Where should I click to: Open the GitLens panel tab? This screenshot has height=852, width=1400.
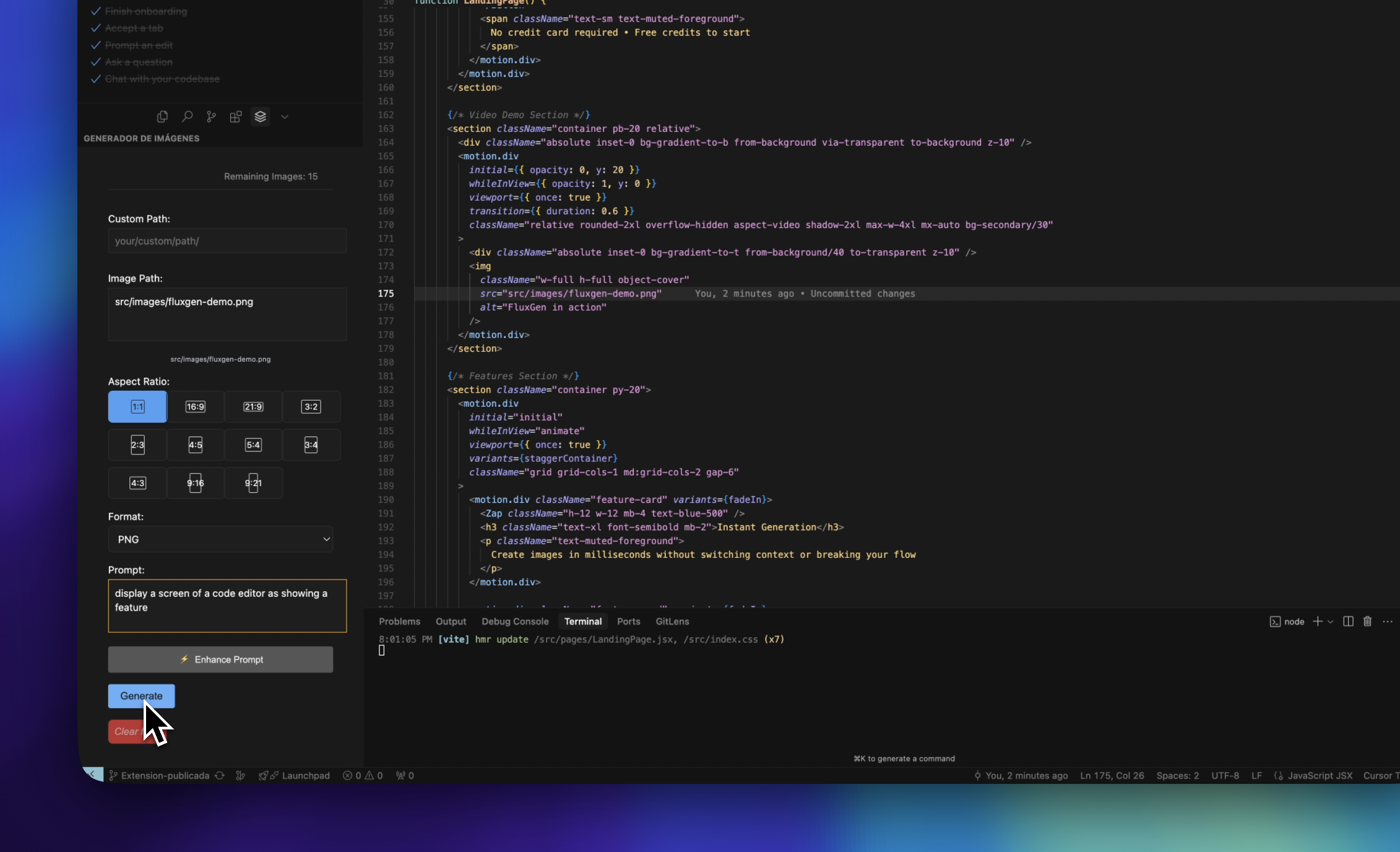(x=672, y=621)
